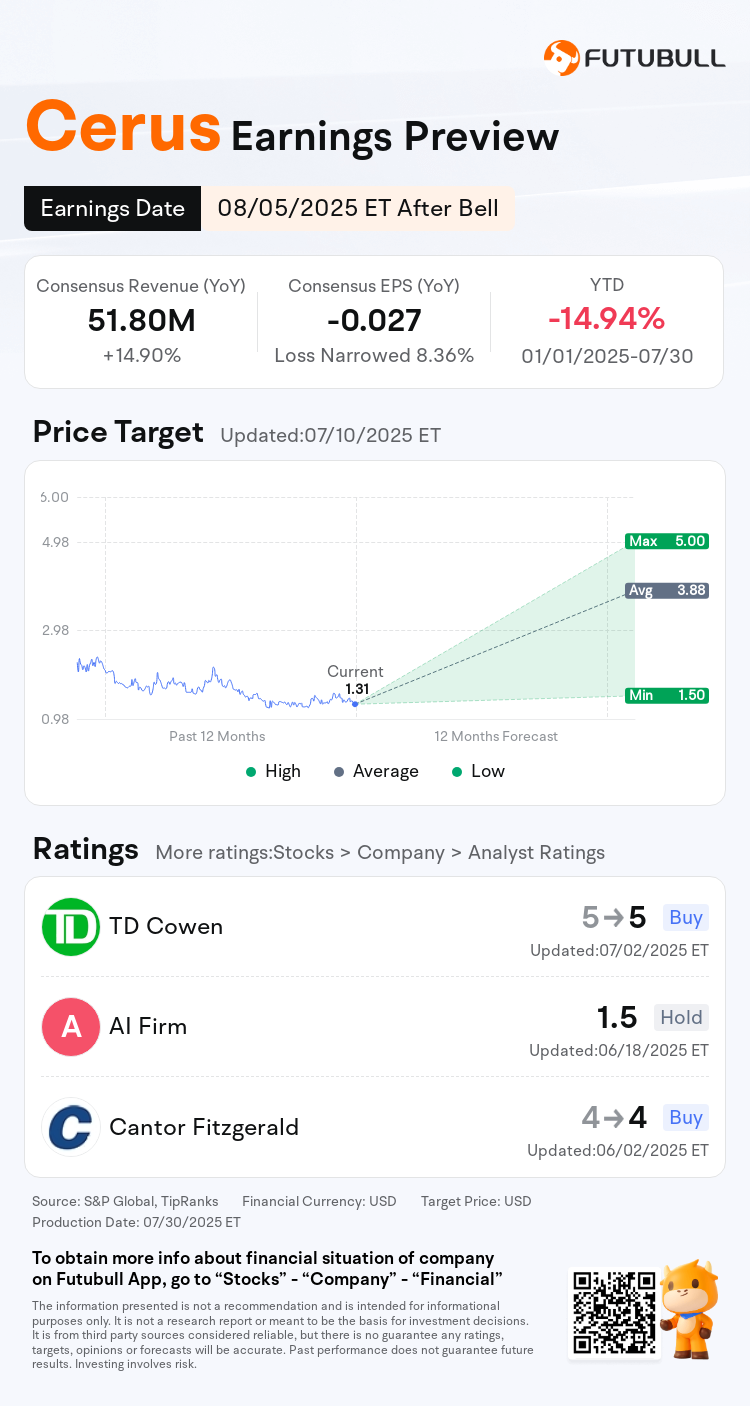
Task: Click the 2.98 y-axis label
Action: [54, 631]
